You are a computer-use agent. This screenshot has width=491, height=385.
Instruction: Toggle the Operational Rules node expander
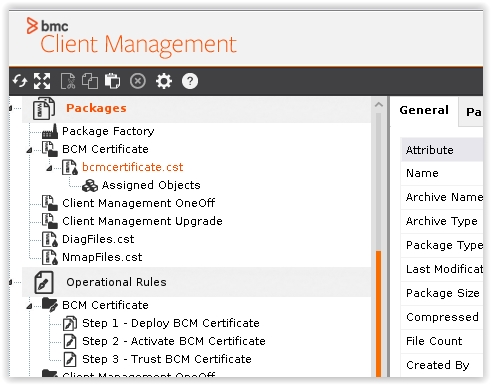[10, 282]
